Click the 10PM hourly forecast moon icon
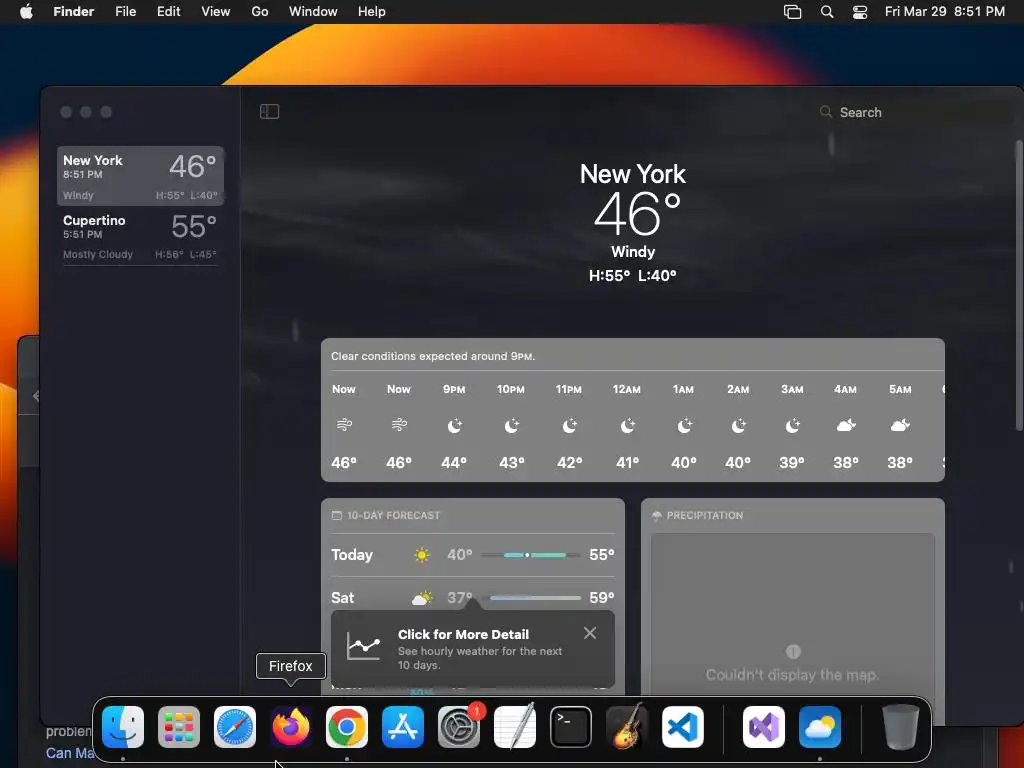Viewport: 1024px width, 768px height. tap(511, 426)
